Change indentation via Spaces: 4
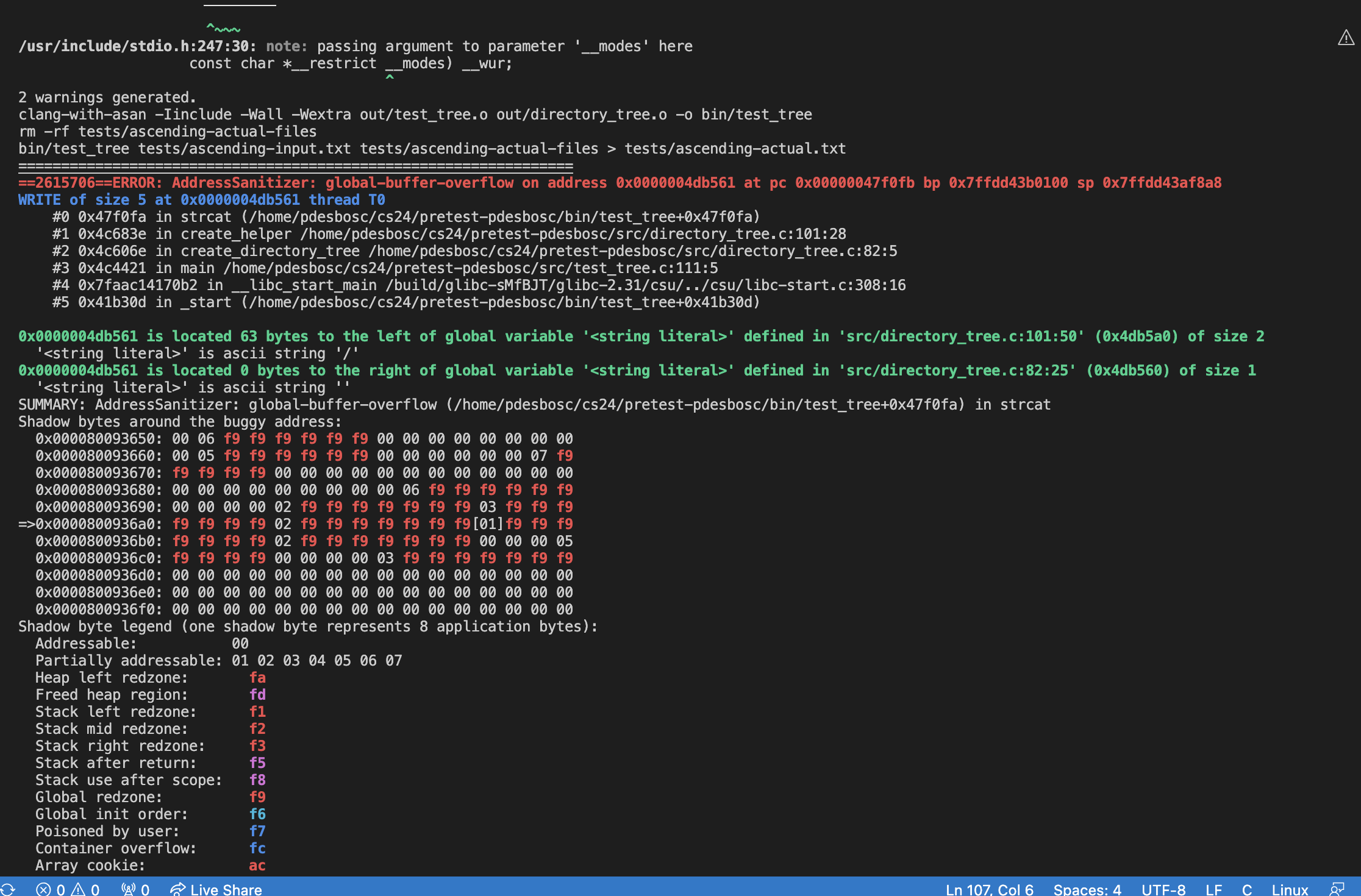 [x=1087, y=889]
